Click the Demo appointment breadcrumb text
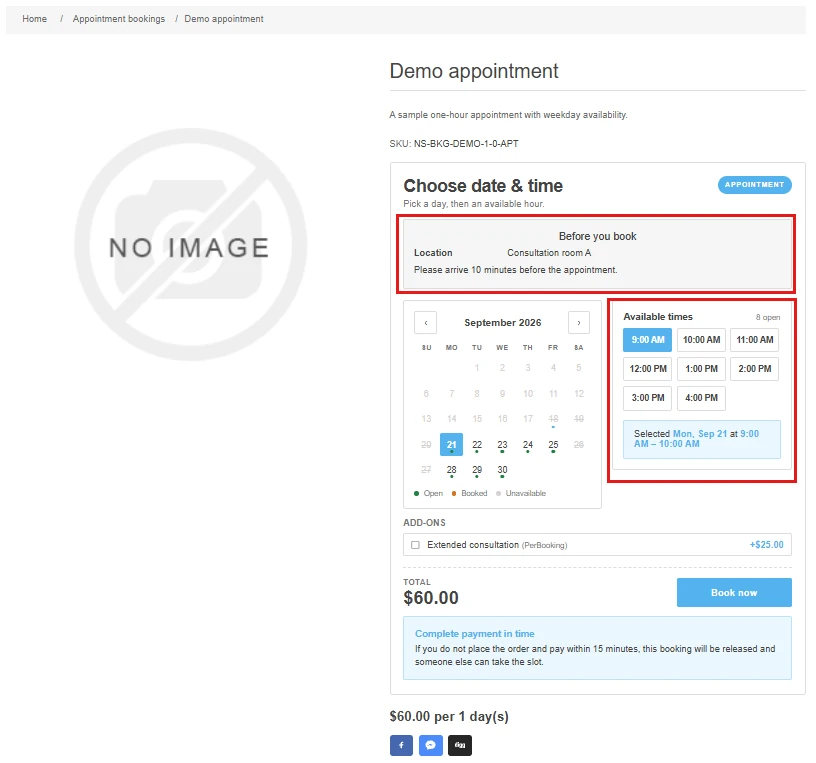The image size is (816, 763). click(224, 19)
